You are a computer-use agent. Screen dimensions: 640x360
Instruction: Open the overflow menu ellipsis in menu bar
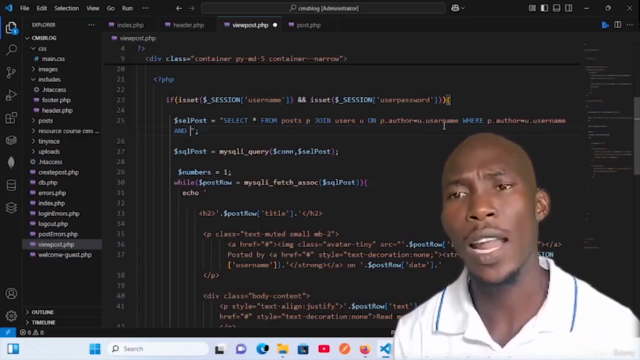(x=145, y=8)
